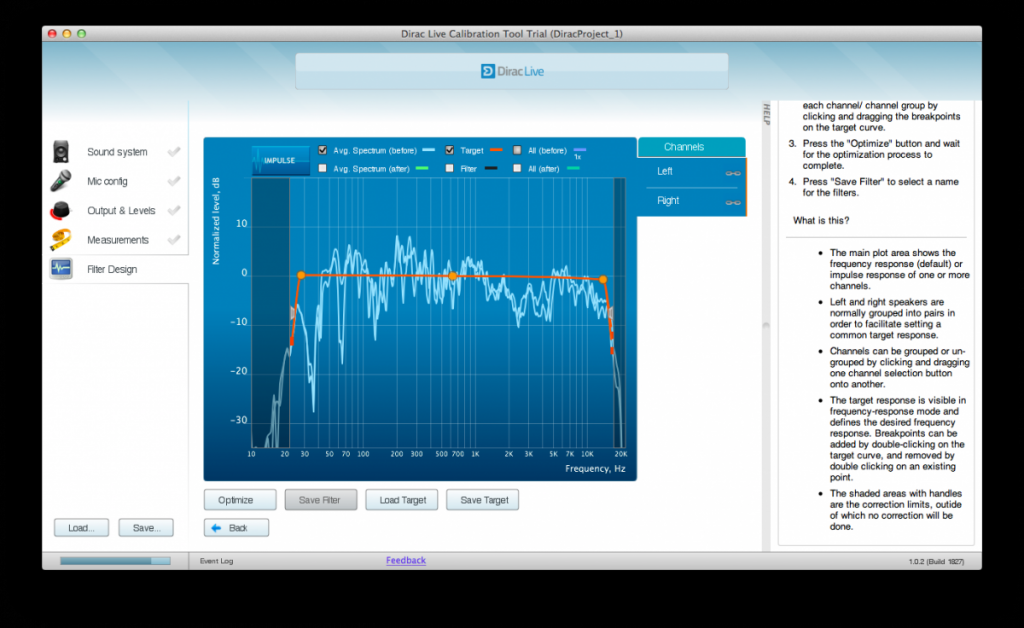The image size is (1024, 628).
Task: Open the Measurements step
Action: click(x=118, y=240)
